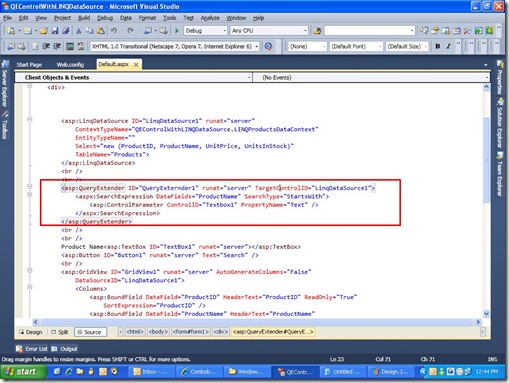Click the taskbar clock showing 12:44 PM
The image size is (509, 383).
tap(487, 372)
